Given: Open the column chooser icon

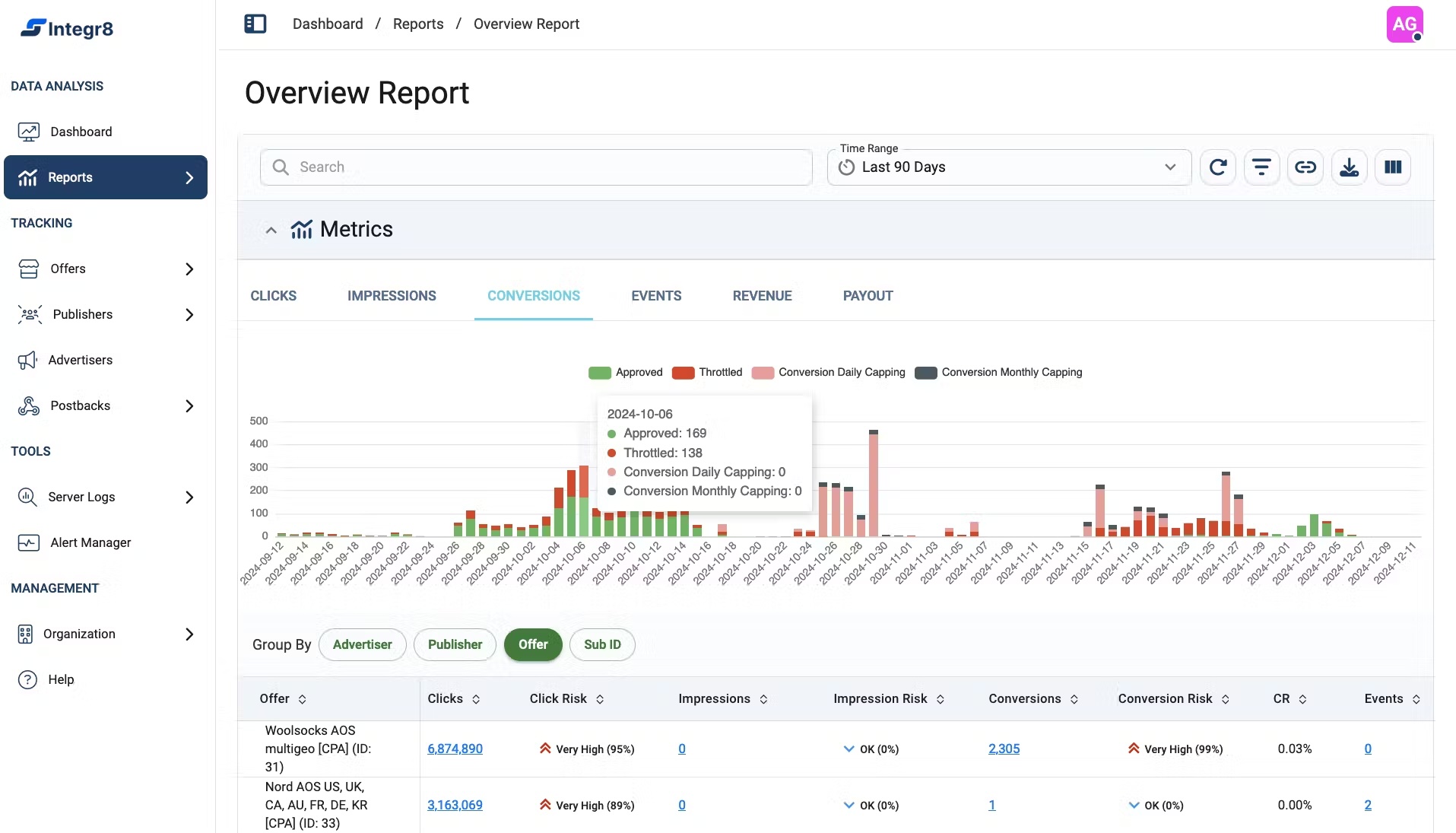Looking at the screenshot, I should 1393,167.
